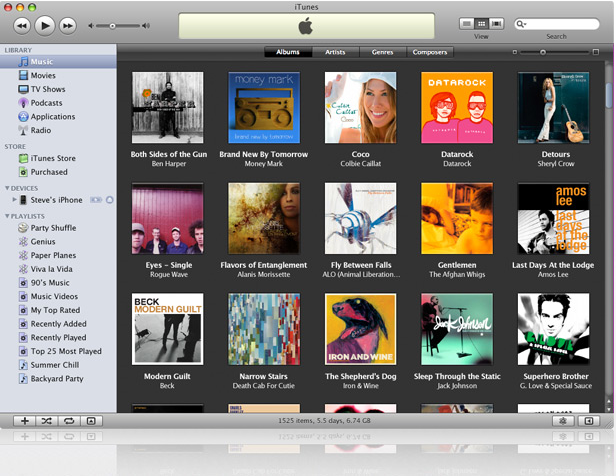
Task: Open My Top Rated playlist
Action: [58, 310]
